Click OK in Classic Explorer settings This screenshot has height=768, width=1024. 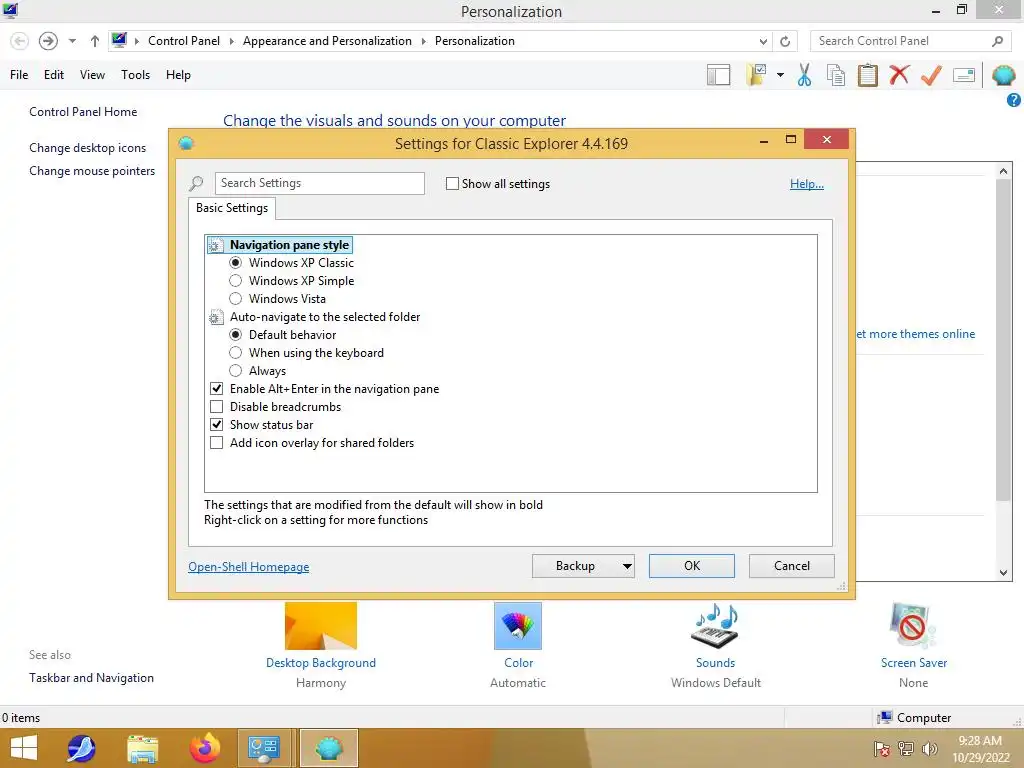point(692,566)
